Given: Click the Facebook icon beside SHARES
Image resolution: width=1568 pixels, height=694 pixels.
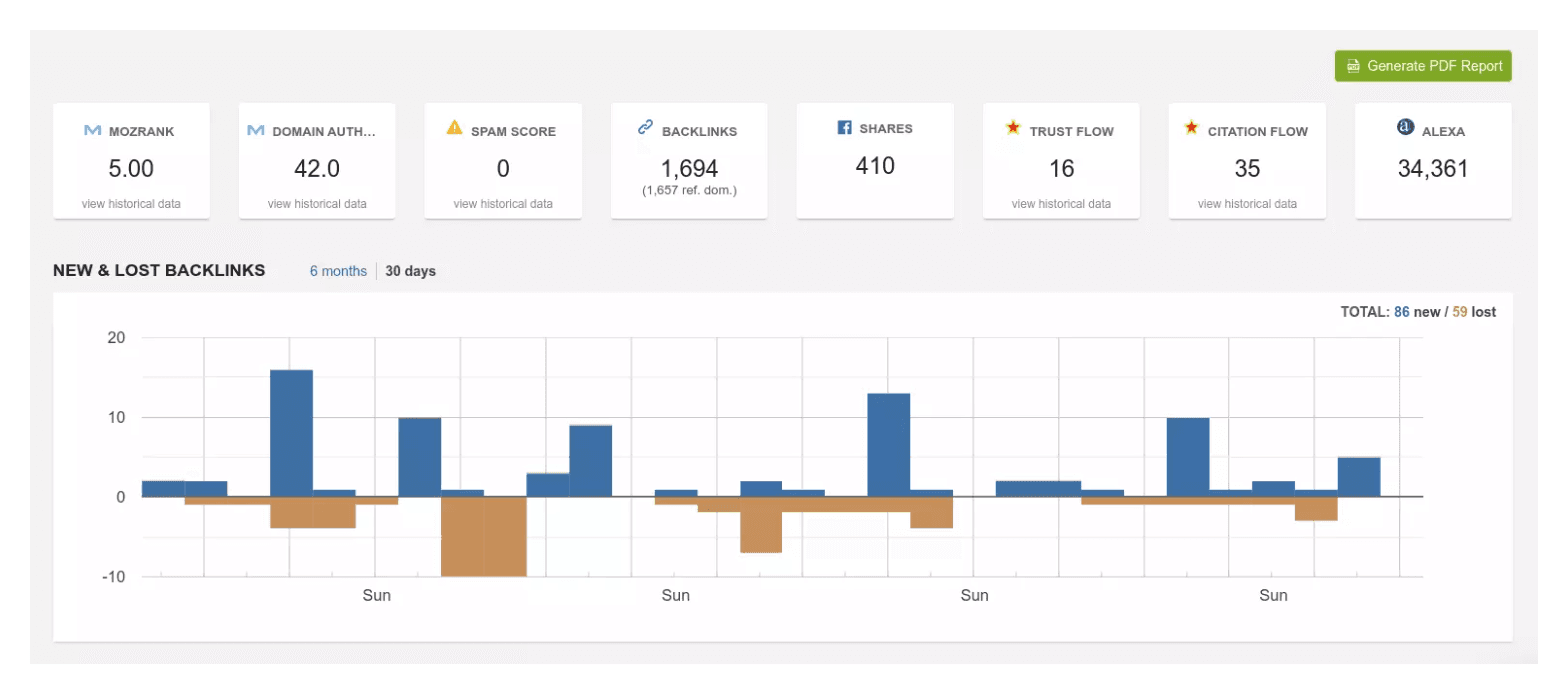Looking at the screenshot, I should 844,128.
